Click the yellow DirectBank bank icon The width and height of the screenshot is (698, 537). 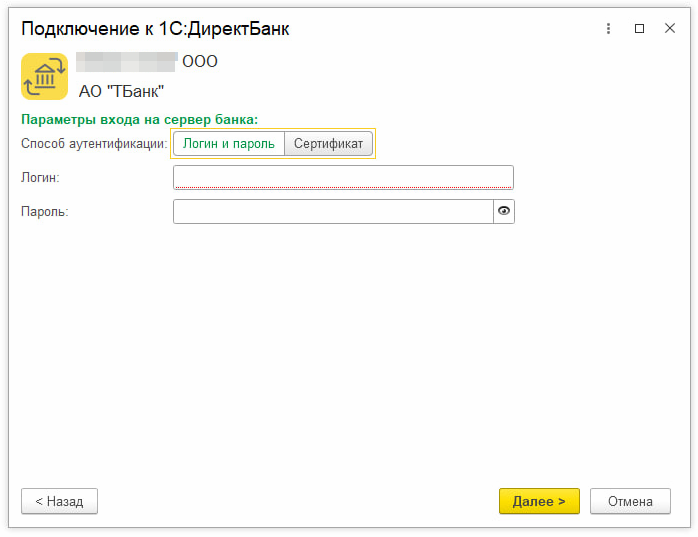(45, 76)
